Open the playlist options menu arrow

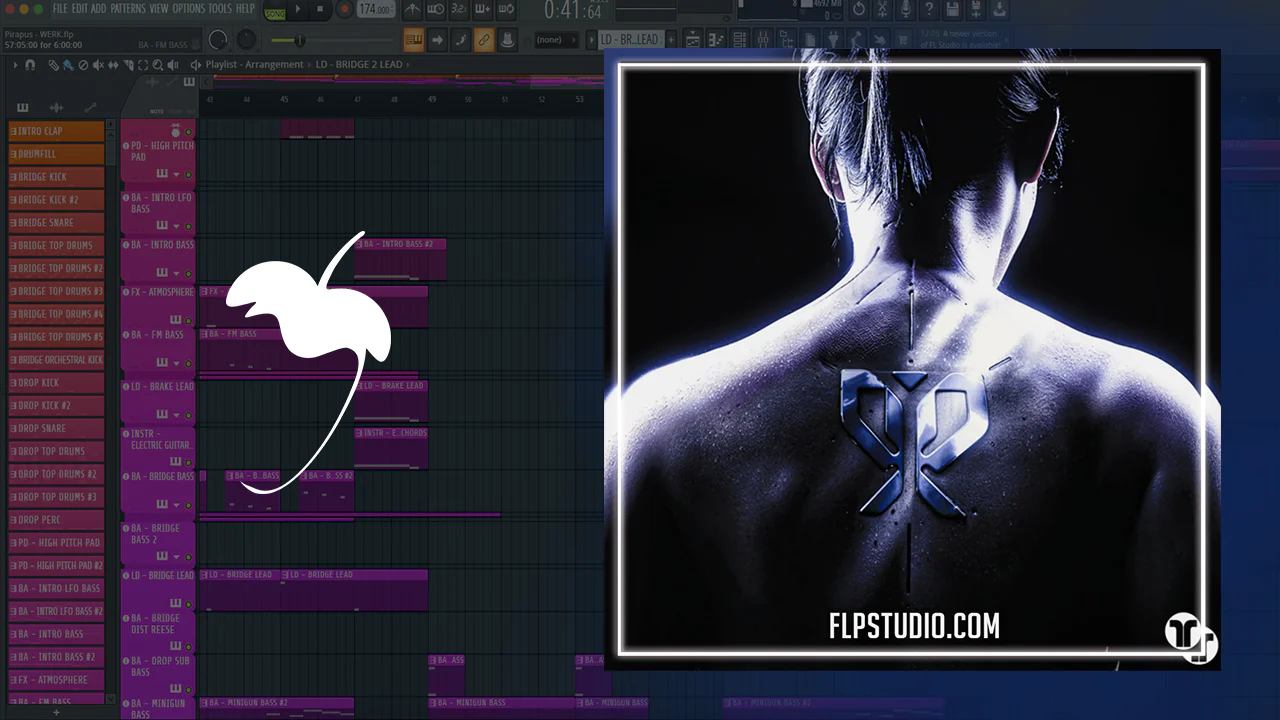[x=14, y=65]
